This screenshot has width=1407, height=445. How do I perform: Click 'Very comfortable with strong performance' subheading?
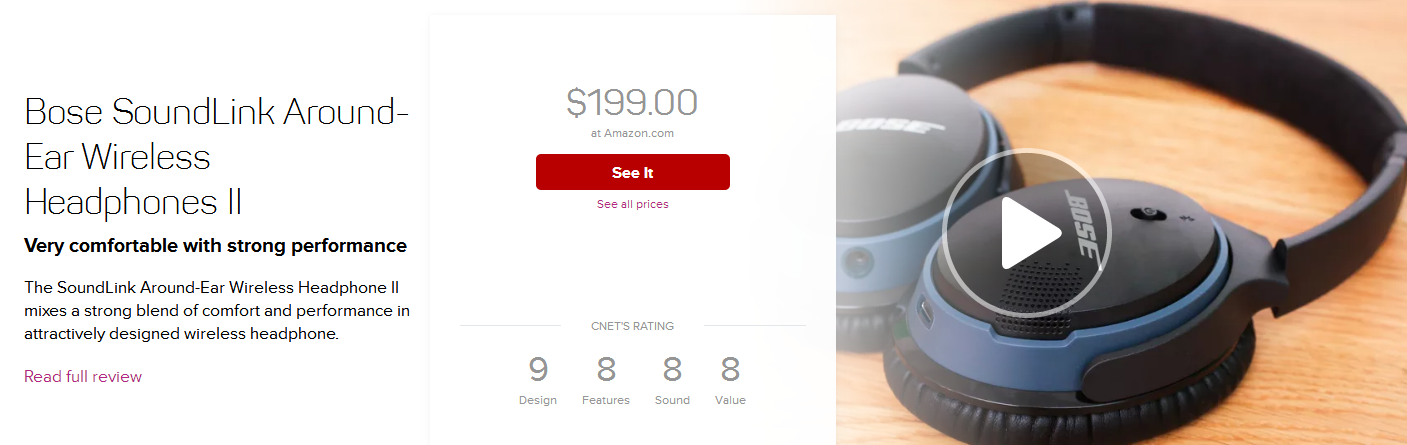coord(215,245)
